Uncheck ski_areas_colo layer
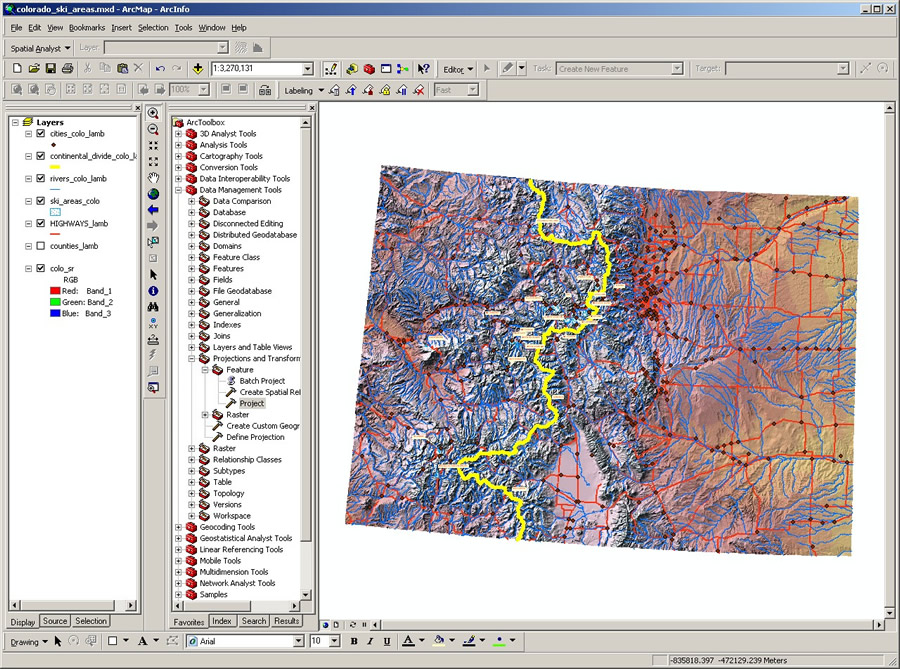900x669 pixels. (x=40, y=201)
